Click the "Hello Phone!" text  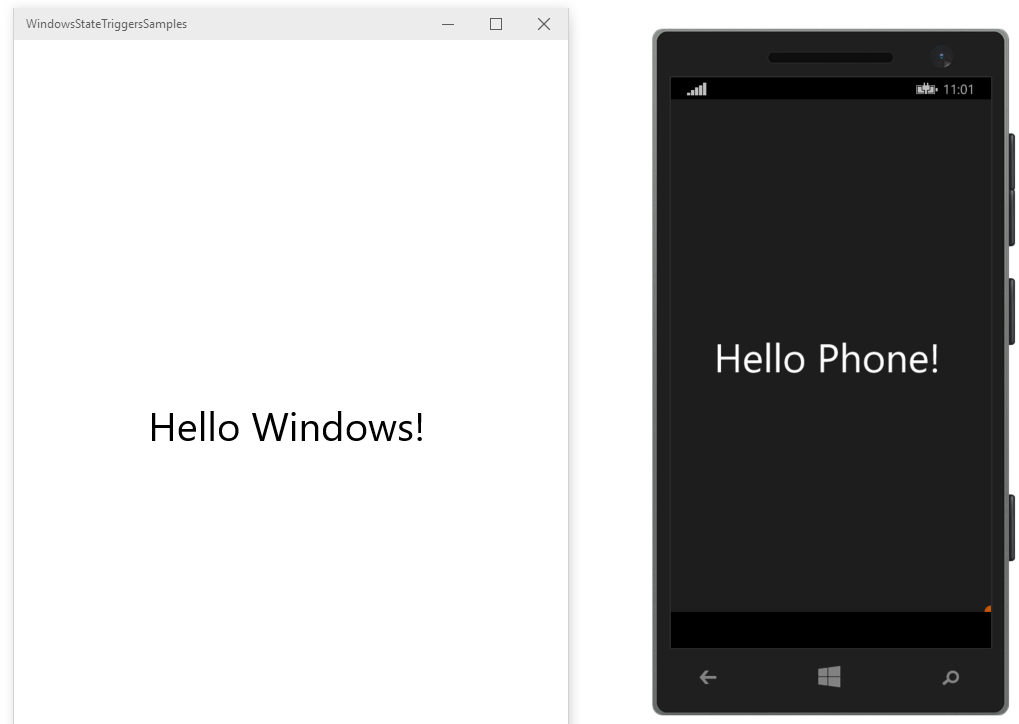click(827, 359)
